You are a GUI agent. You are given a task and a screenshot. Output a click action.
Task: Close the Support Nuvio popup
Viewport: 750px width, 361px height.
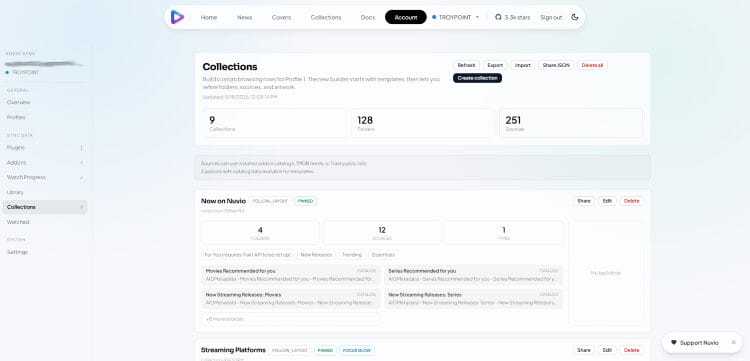(x=733, y=342)
